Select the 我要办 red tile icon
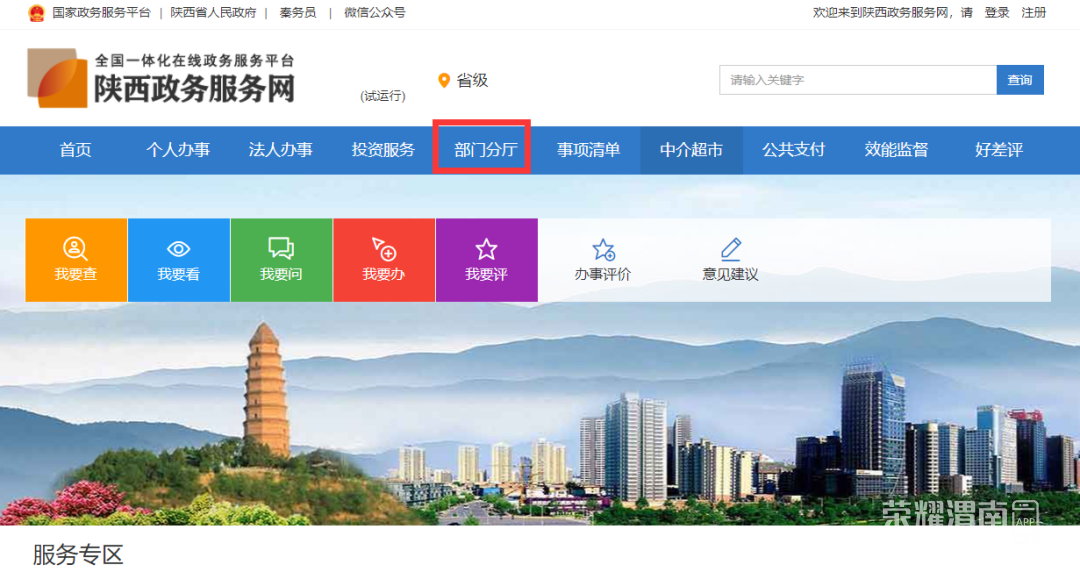The height and width of the screenshot is (572, 1080). click(x=384, y=249)
